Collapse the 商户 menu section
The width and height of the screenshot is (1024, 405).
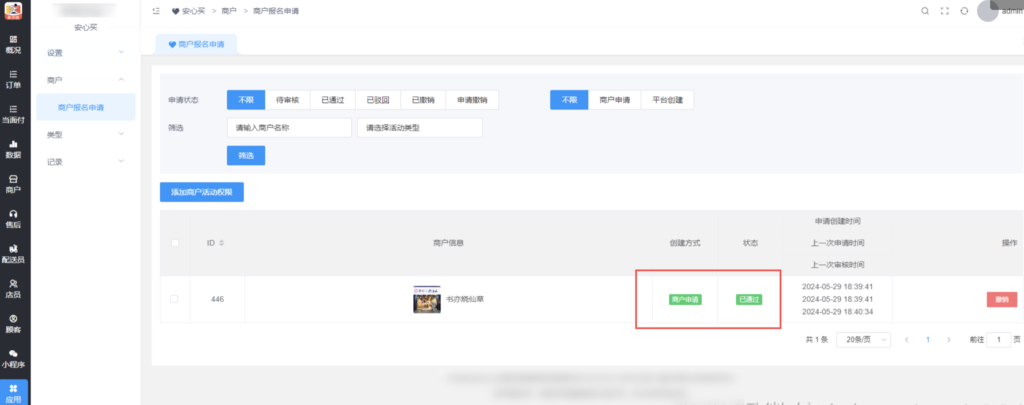pyautogui.click(x=86, y=80)
